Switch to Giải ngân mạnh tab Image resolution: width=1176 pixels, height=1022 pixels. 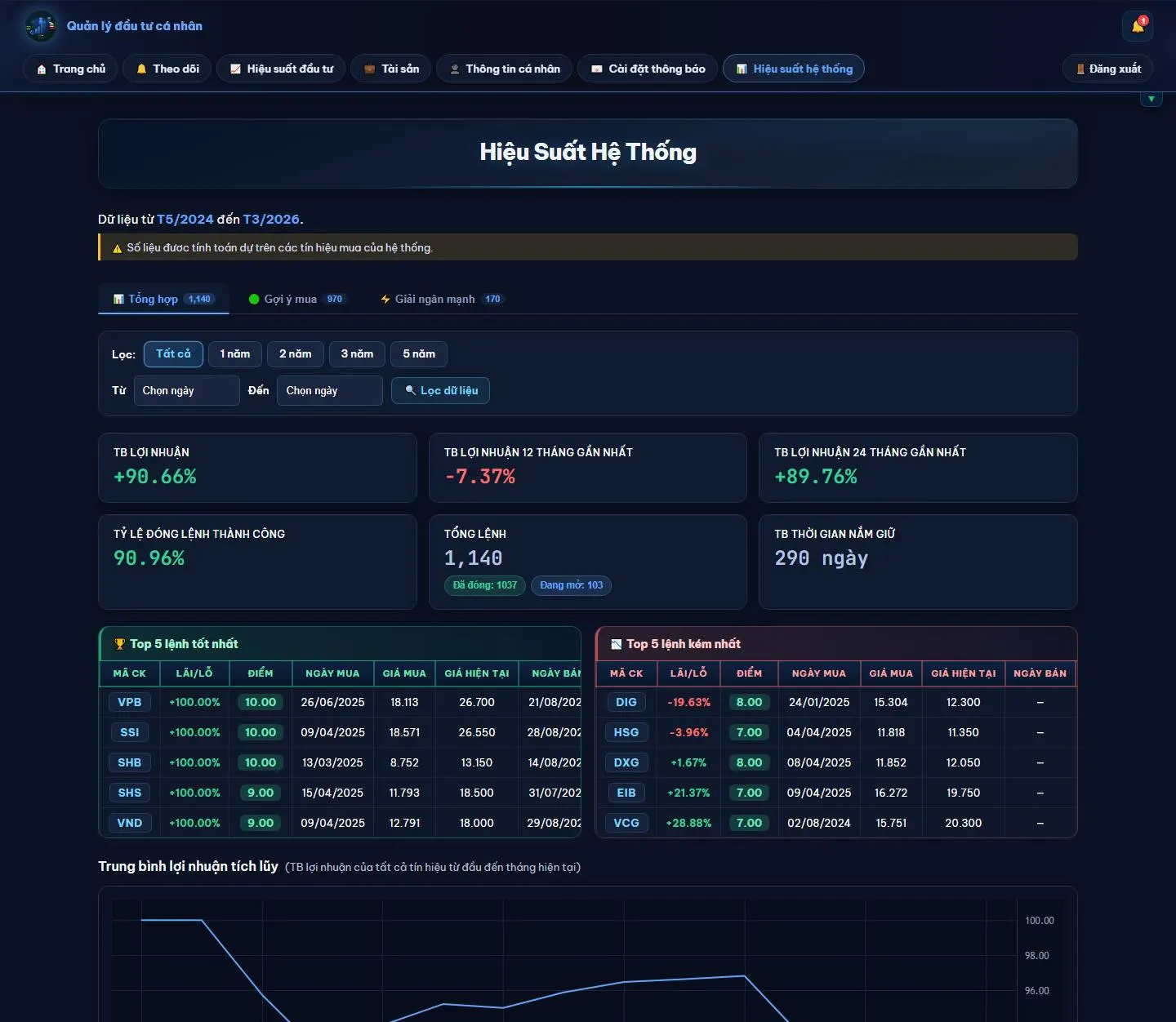(x=441, y=299)
